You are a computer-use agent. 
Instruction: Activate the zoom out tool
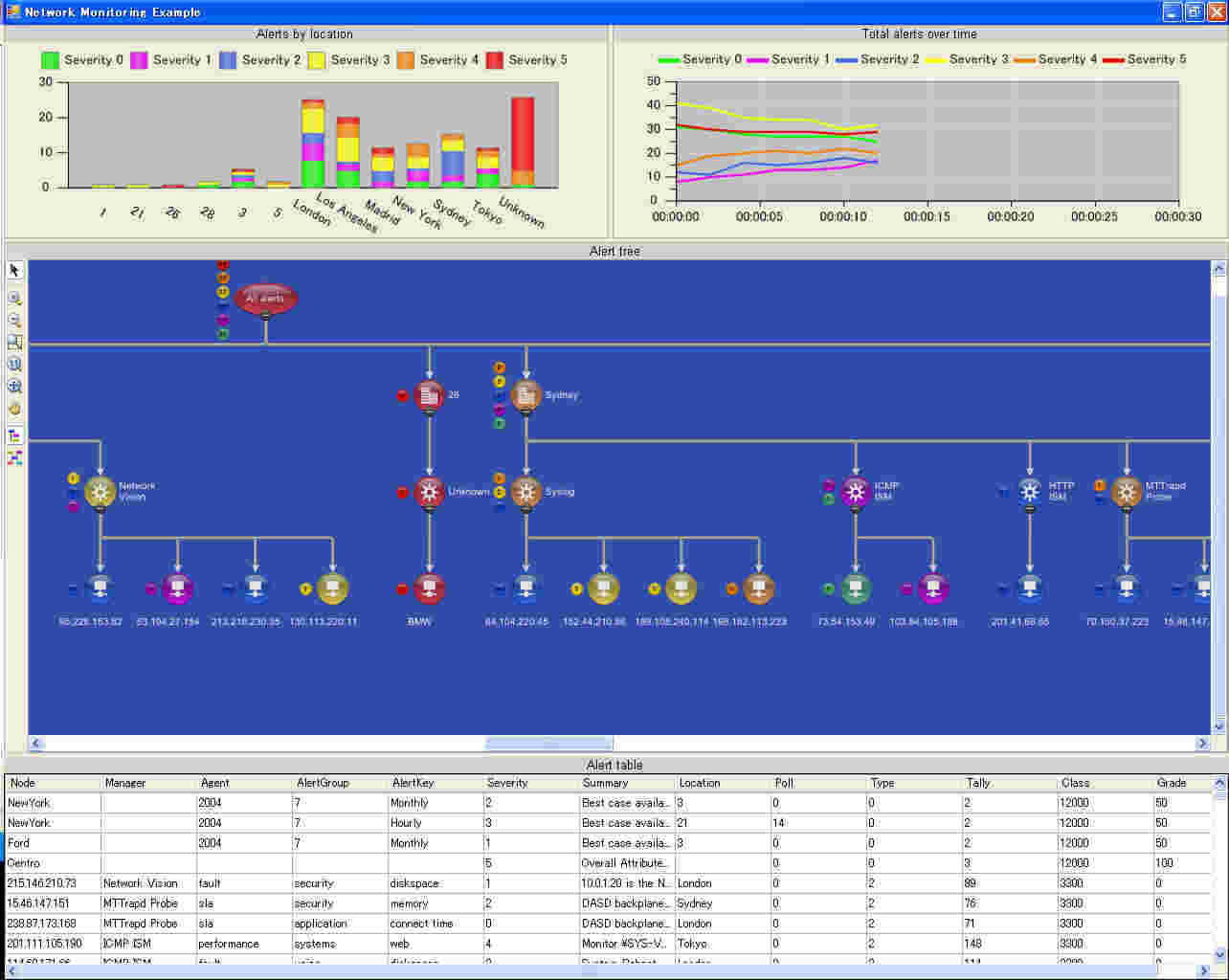coord(14,321)
